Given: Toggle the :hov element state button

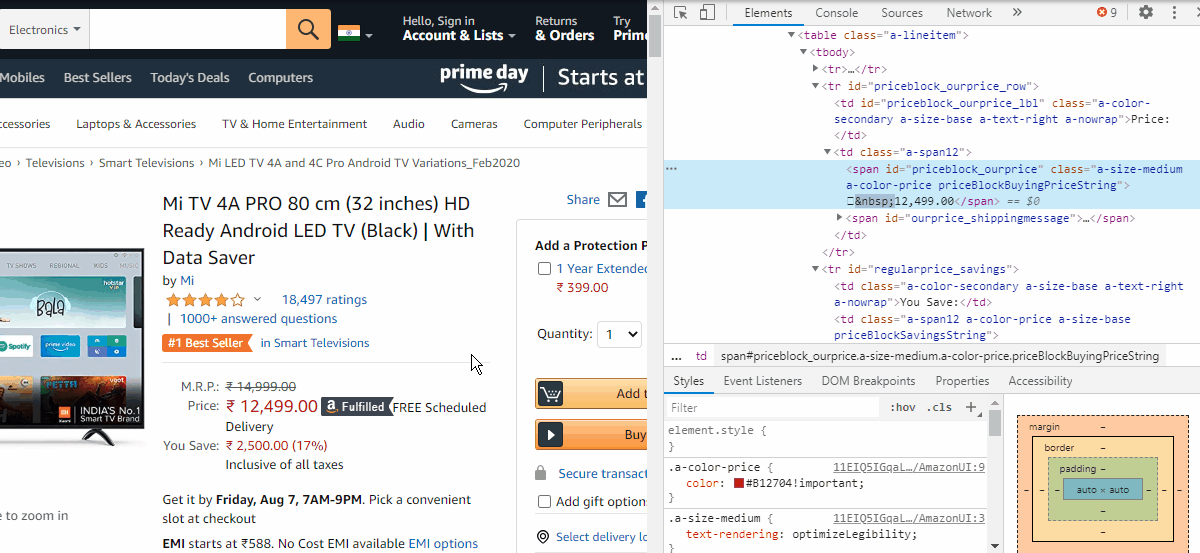Looking at the screenshot, I should pos(902,407).
